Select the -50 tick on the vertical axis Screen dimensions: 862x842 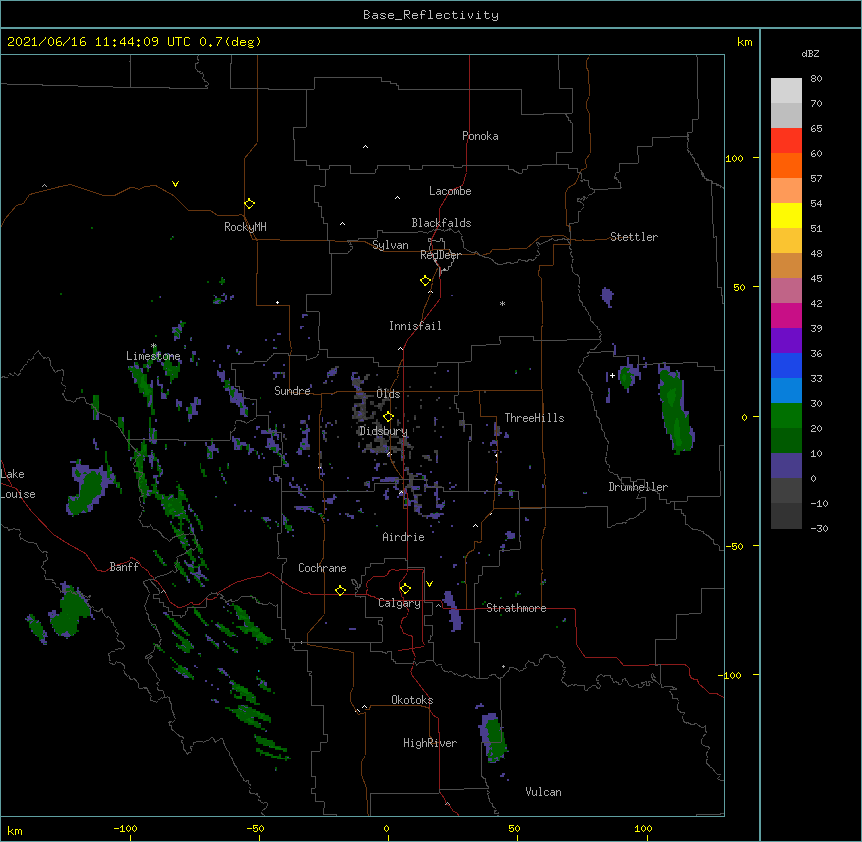(x=734, y=546)
